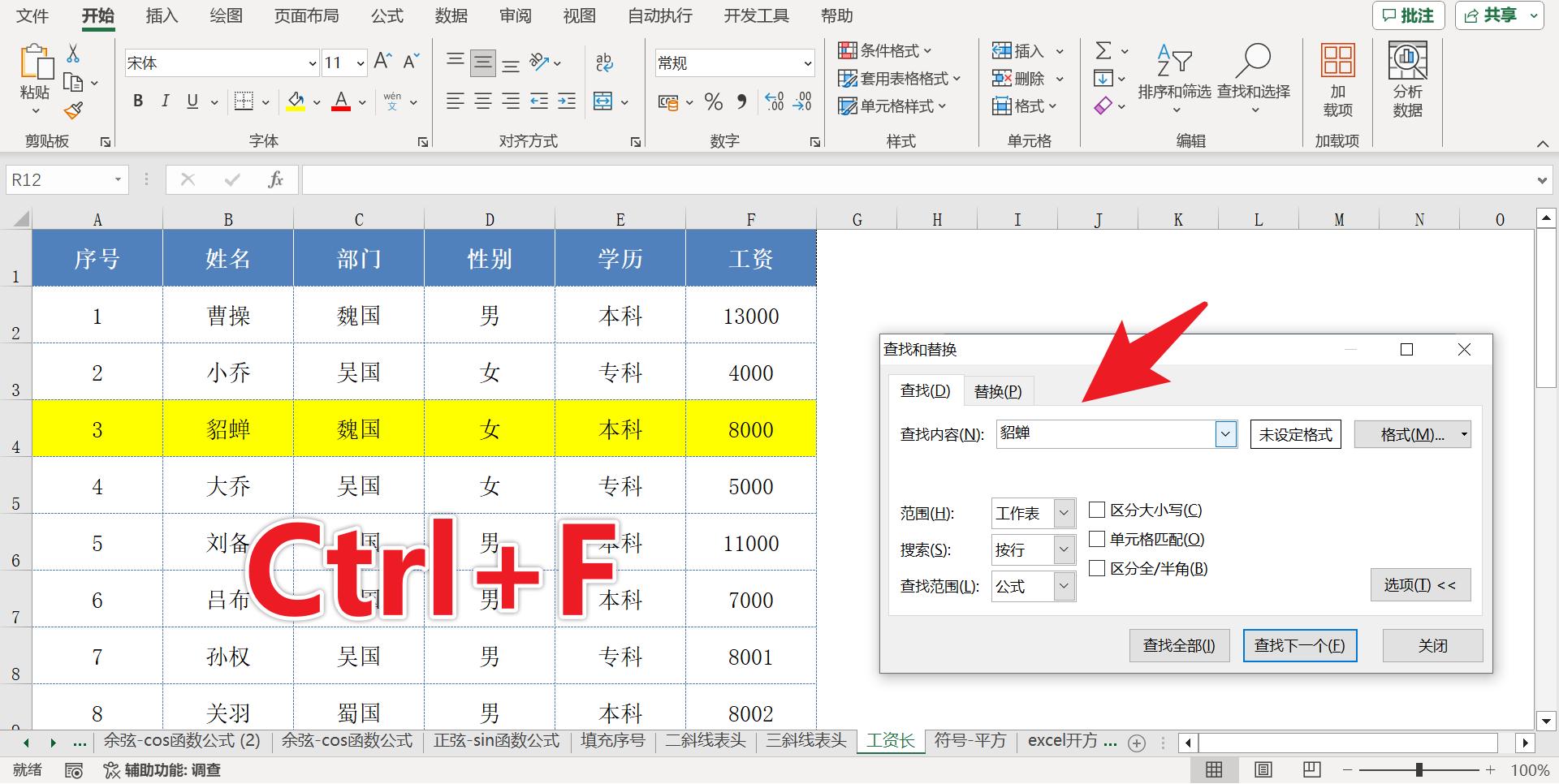Toggle Bold formatting in the font group
The width and height of the screenshot is (1559, 784).
(x=138, y=101)
